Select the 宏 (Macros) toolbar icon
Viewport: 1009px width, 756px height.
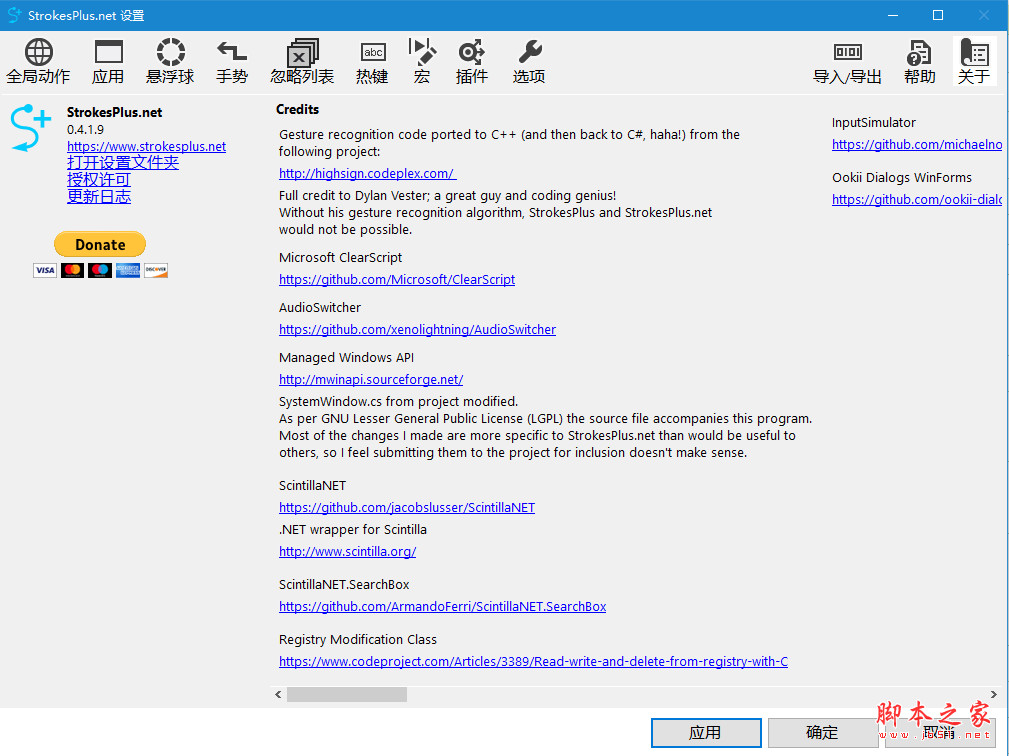pyautogui.click(x=422, y=60)
